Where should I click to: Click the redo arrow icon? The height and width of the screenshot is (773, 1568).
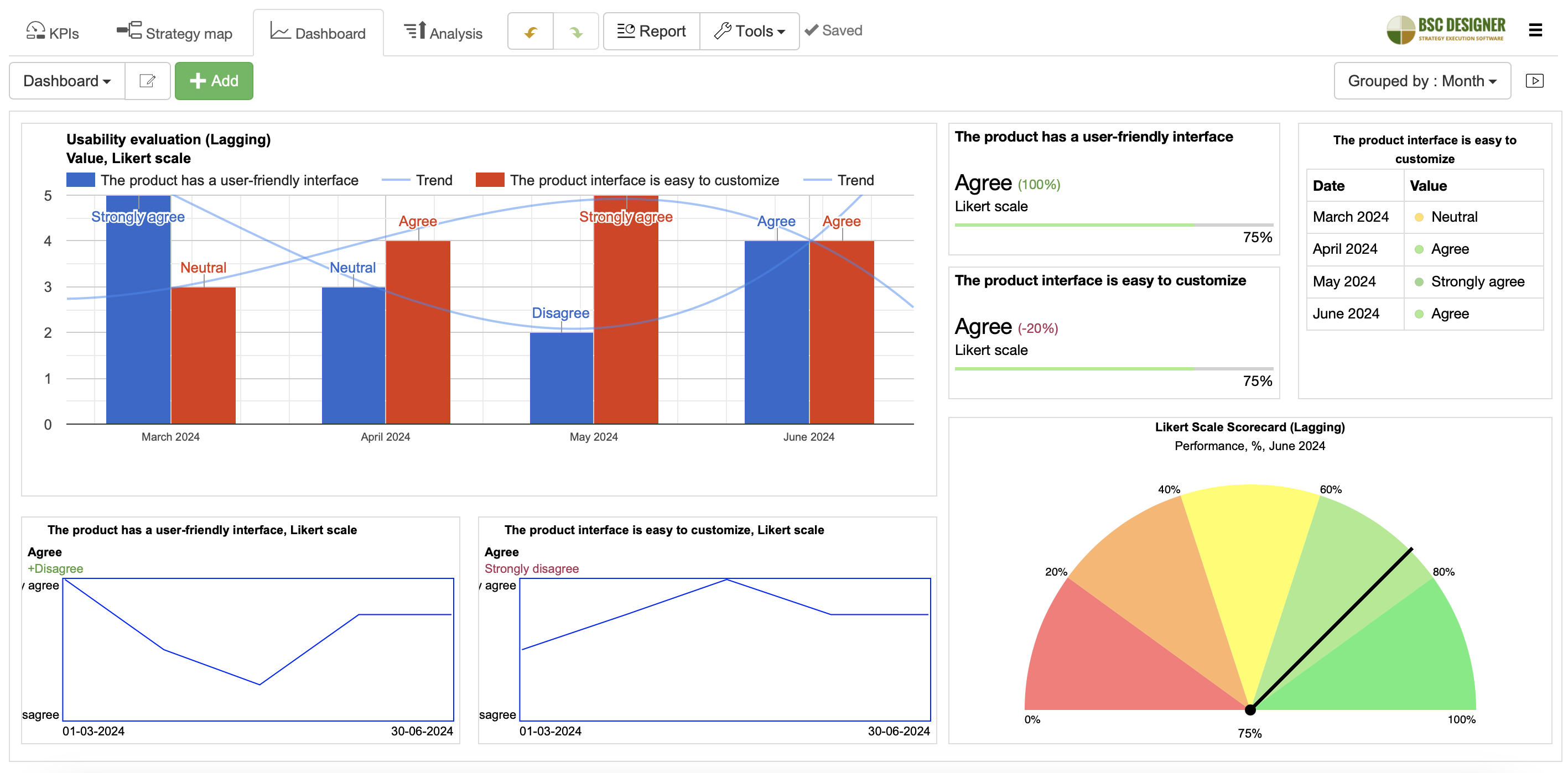tap(575, 32)
